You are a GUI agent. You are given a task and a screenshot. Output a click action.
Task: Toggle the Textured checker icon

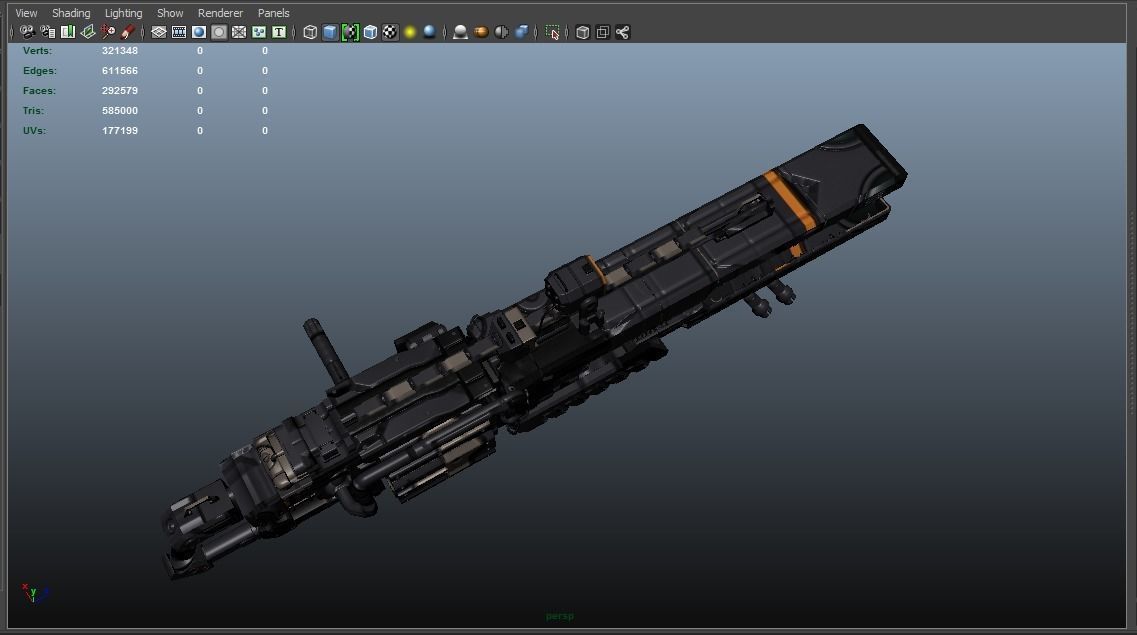(x=390, y=32)
